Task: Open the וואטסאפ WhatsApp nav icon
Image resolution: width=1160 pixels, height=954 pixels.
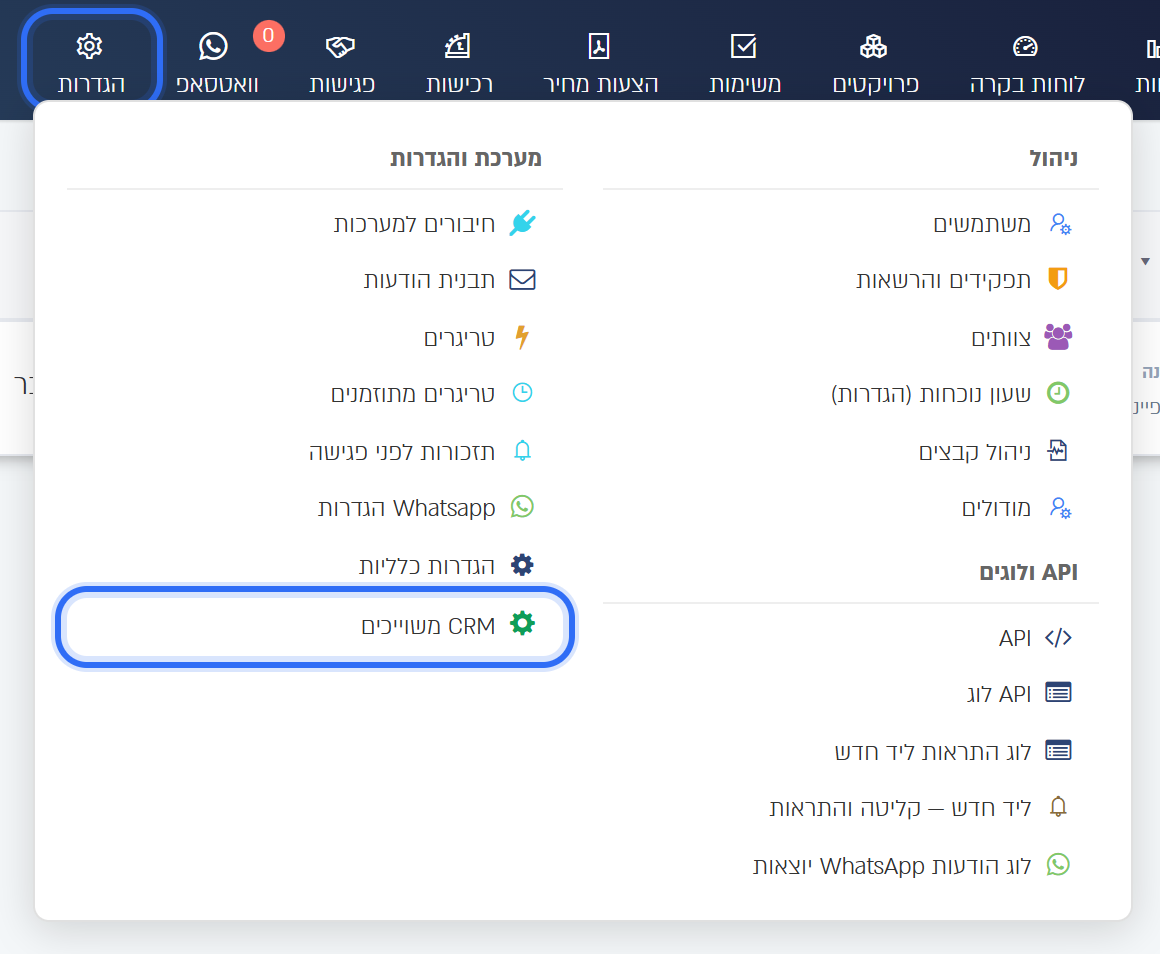Action: [x=213, y=47]
